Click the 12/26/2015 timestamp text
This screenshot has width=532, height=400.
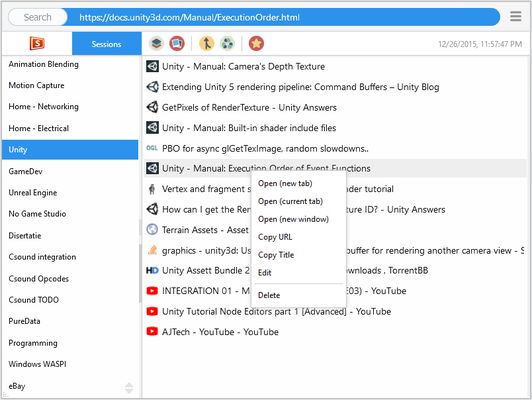point(480,44)
